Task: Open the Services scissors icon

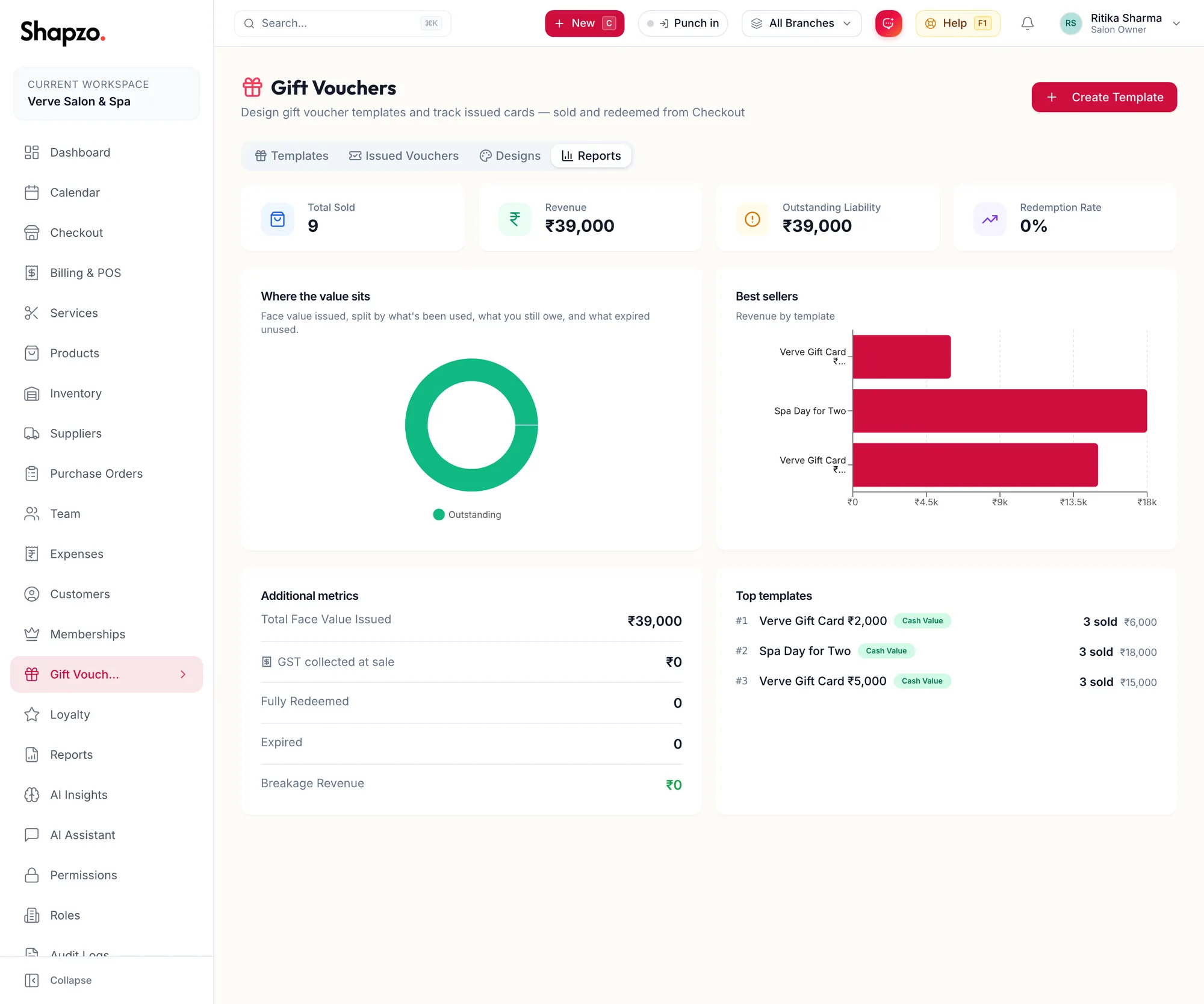Action: pos(31,313)
